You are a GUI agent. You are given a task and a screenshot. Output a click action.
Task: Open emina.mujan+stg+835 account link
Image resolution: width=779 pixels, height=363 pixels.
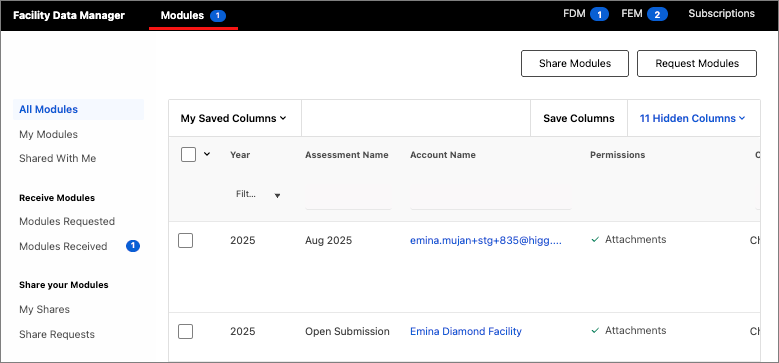pos(486,240)
